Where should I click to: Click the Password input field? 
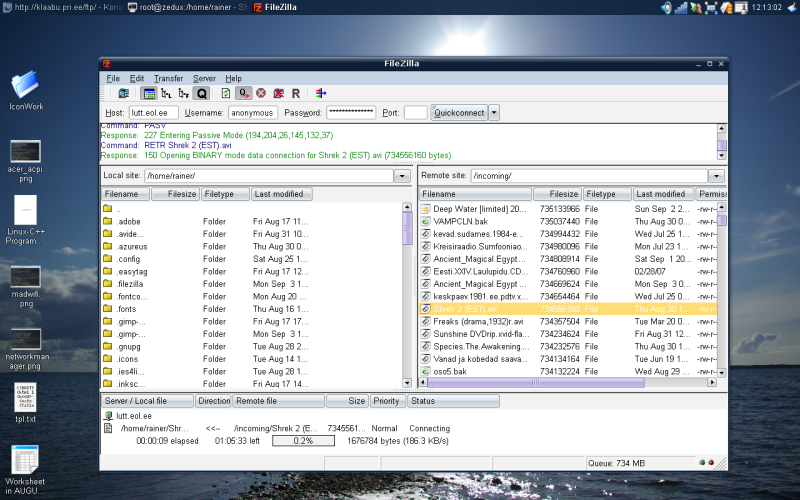[x=351, y=113]
